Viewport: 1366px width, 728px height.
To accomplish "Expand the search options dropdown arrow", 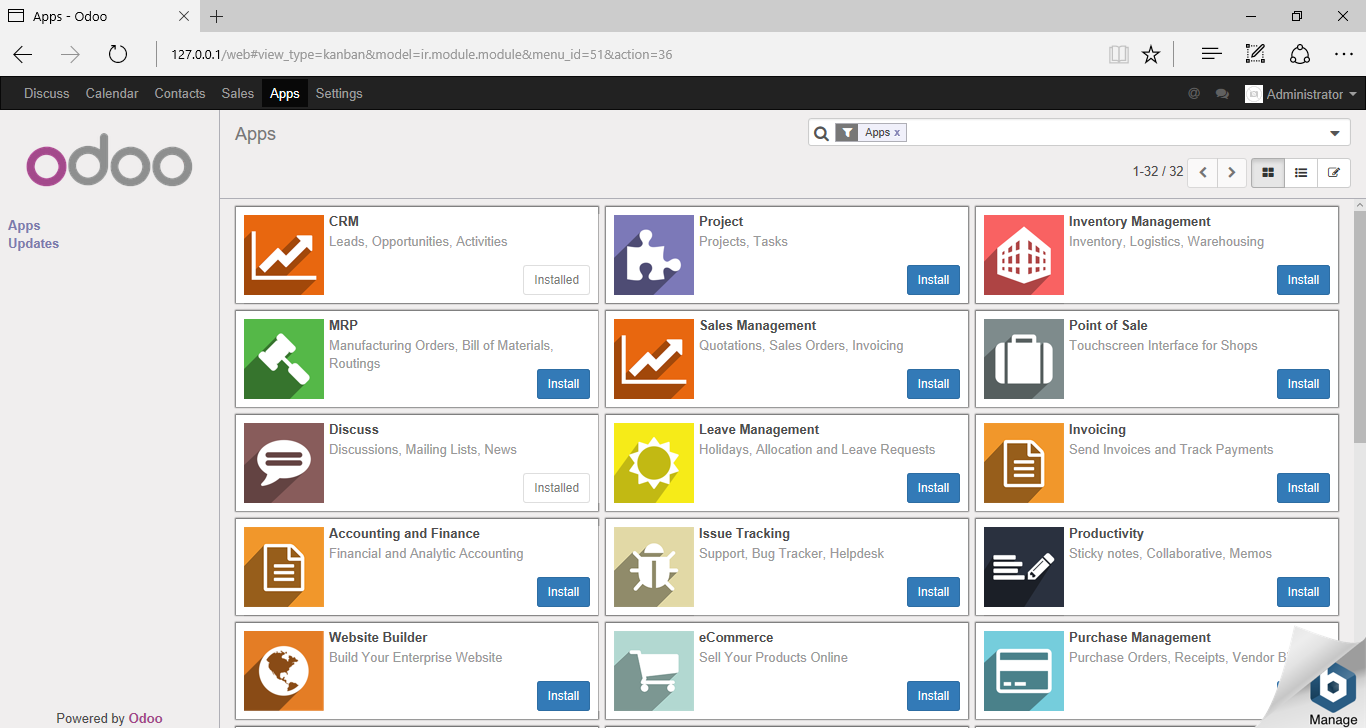I will (1334, 133).
